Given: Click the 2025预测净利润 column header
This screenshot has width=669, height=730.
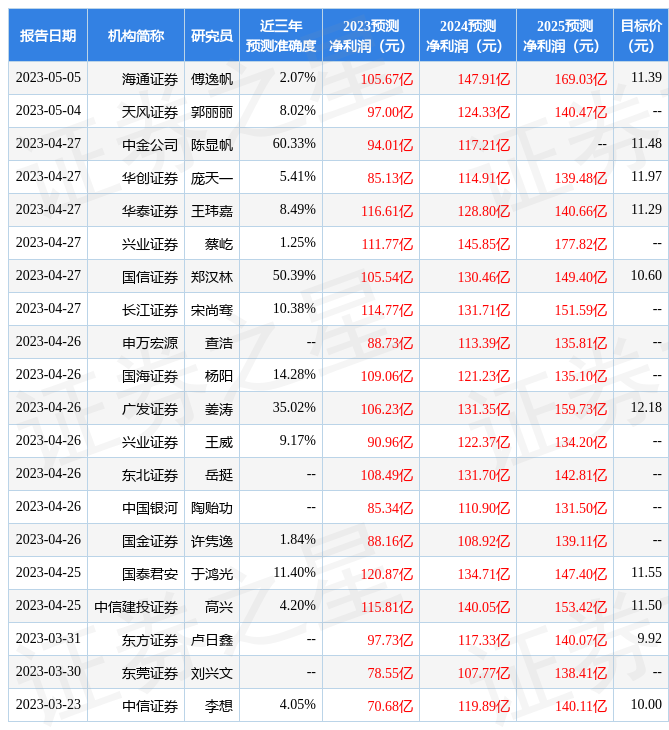Looking at the screenshot, I should point(565,35).
